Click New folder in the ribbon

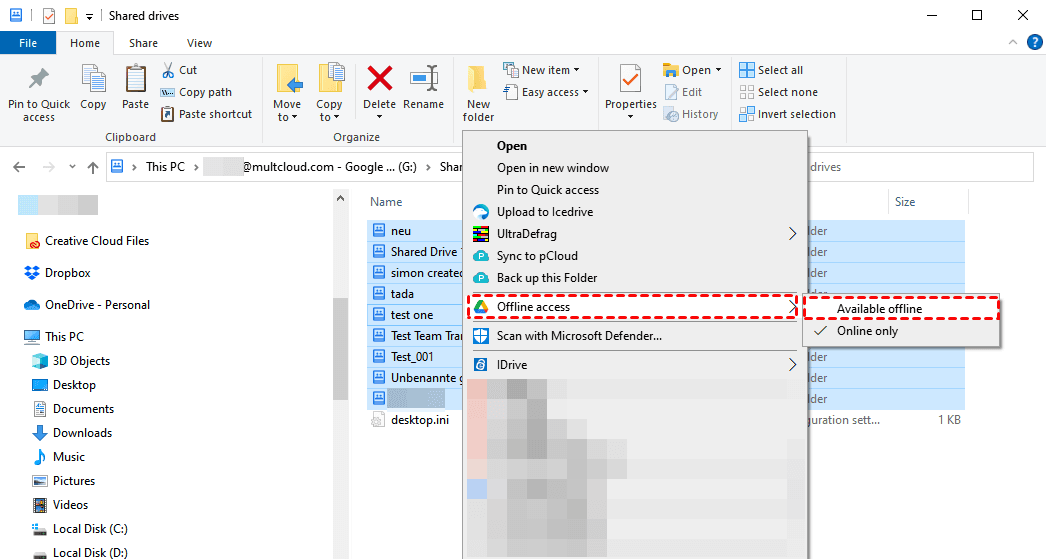478,94
